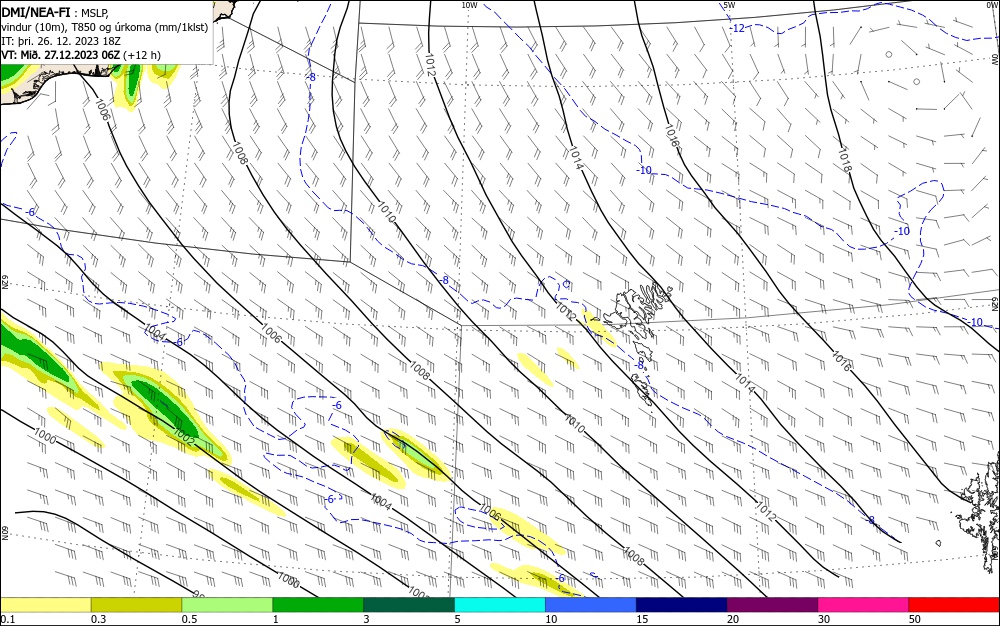Pick the light green 0.5–1 legend swatch
This screenshot has width=1000, height=626.
click(227, 605)
